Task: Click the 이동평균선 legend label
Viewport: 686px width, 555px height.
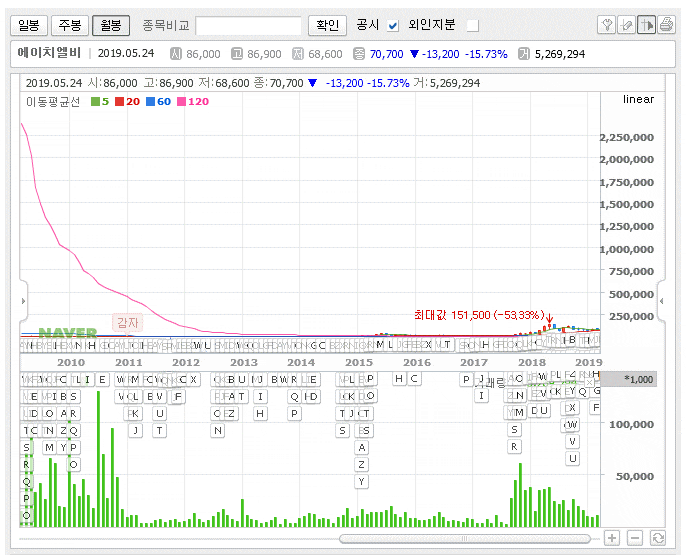Action: click(x=53, y=102)
